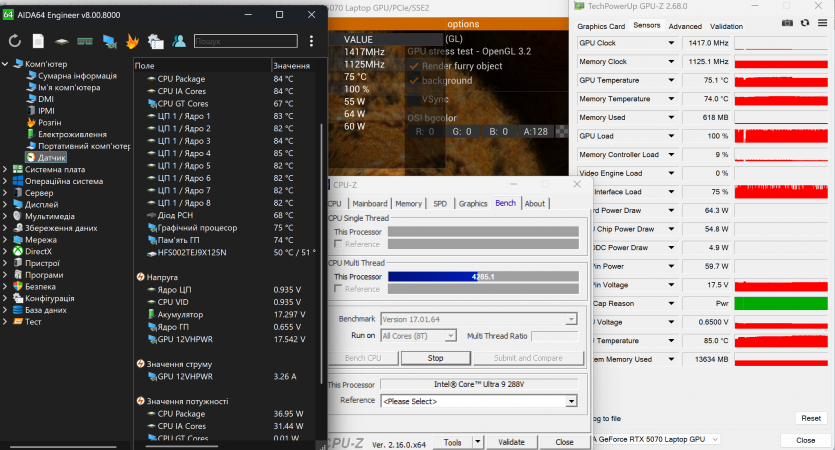This screenshot has height=450, width=835.
Task: Switch to the Advanced tab in GPU-Z
Action: [685, 26]
